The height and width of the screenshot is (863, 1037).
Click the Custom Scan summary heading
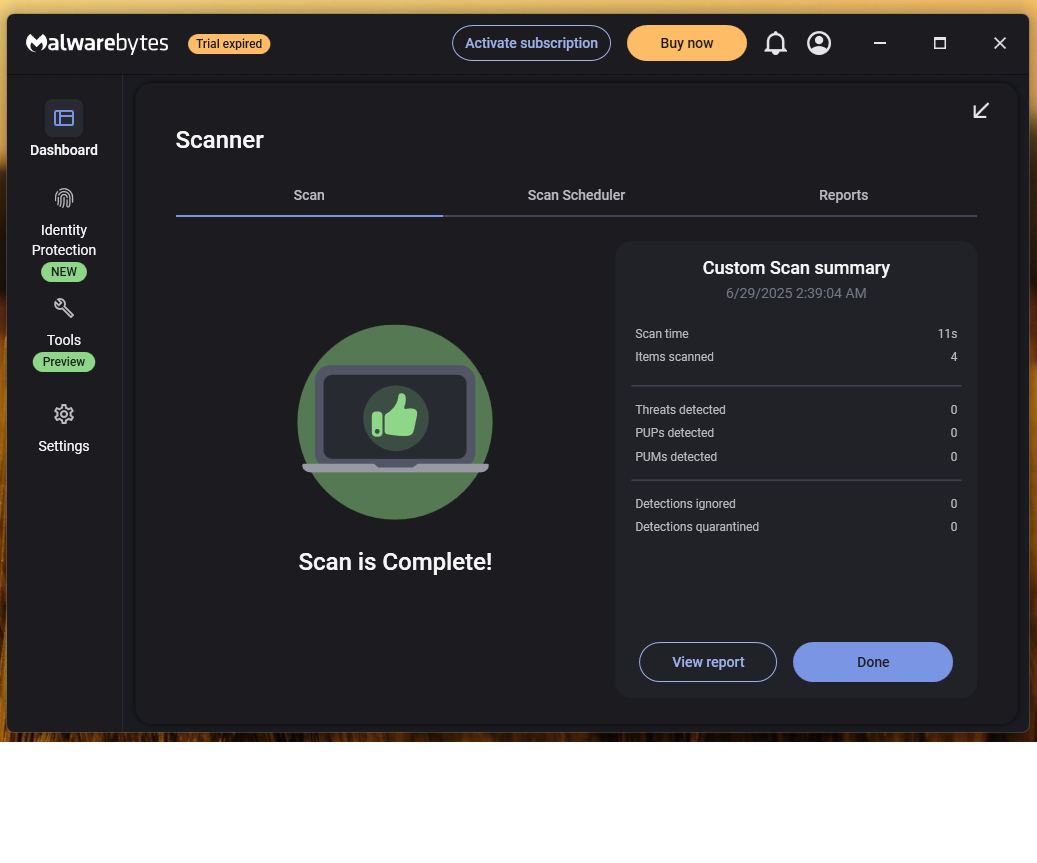click(796, 268)
